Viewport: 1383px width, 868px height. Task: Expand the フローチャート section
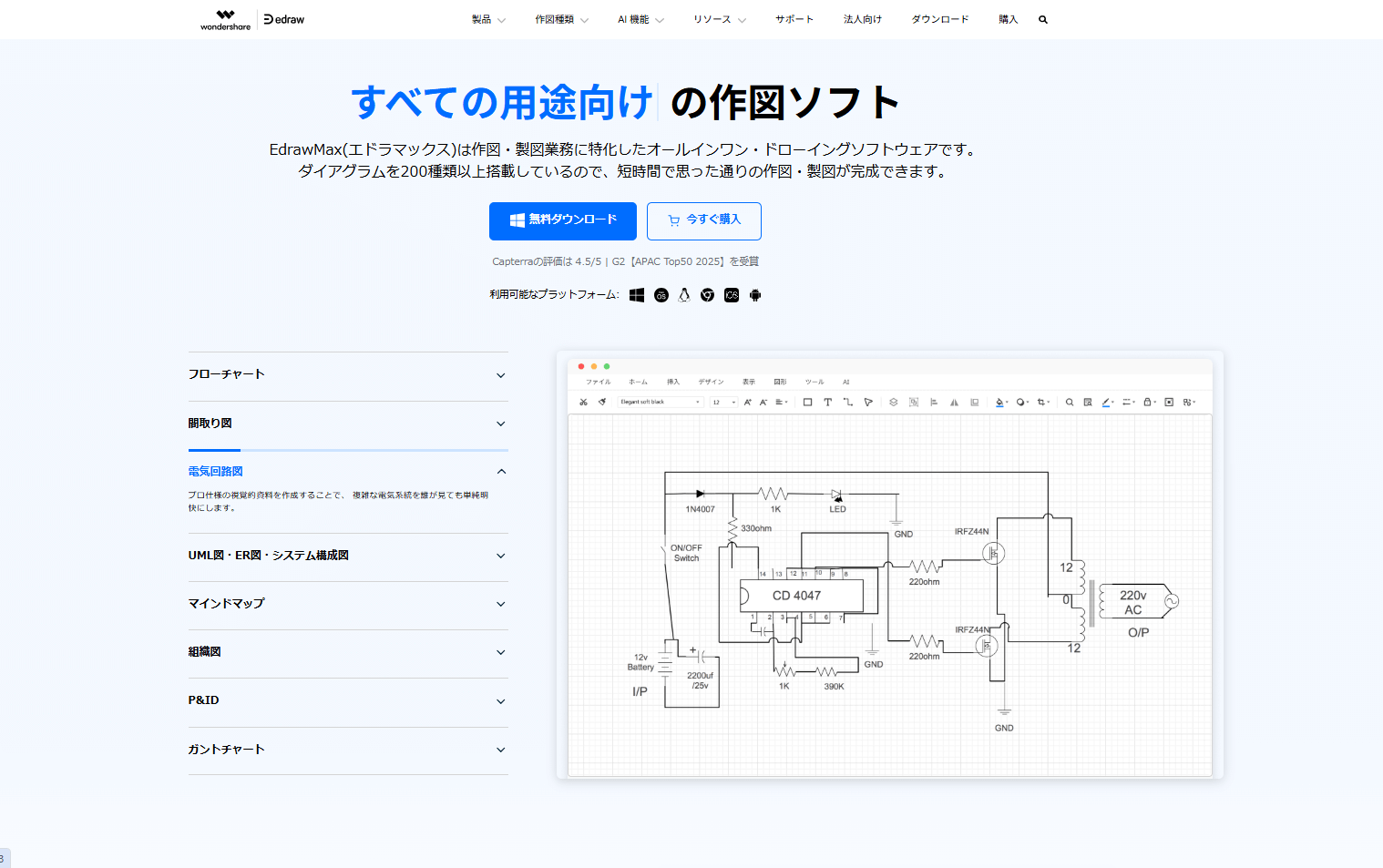click(348, 375)
